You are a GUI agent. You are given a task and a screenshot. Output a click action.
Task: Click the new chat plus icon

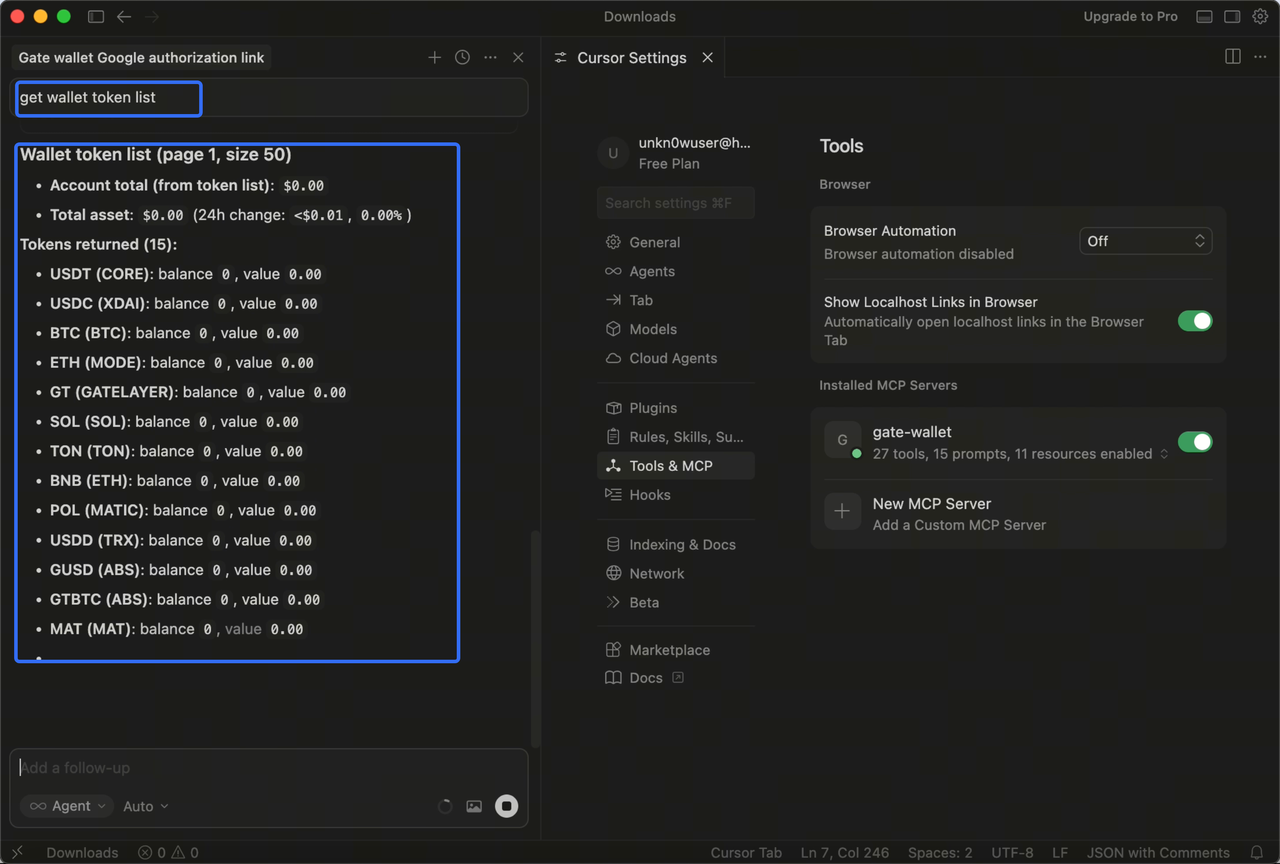[434, 58]
